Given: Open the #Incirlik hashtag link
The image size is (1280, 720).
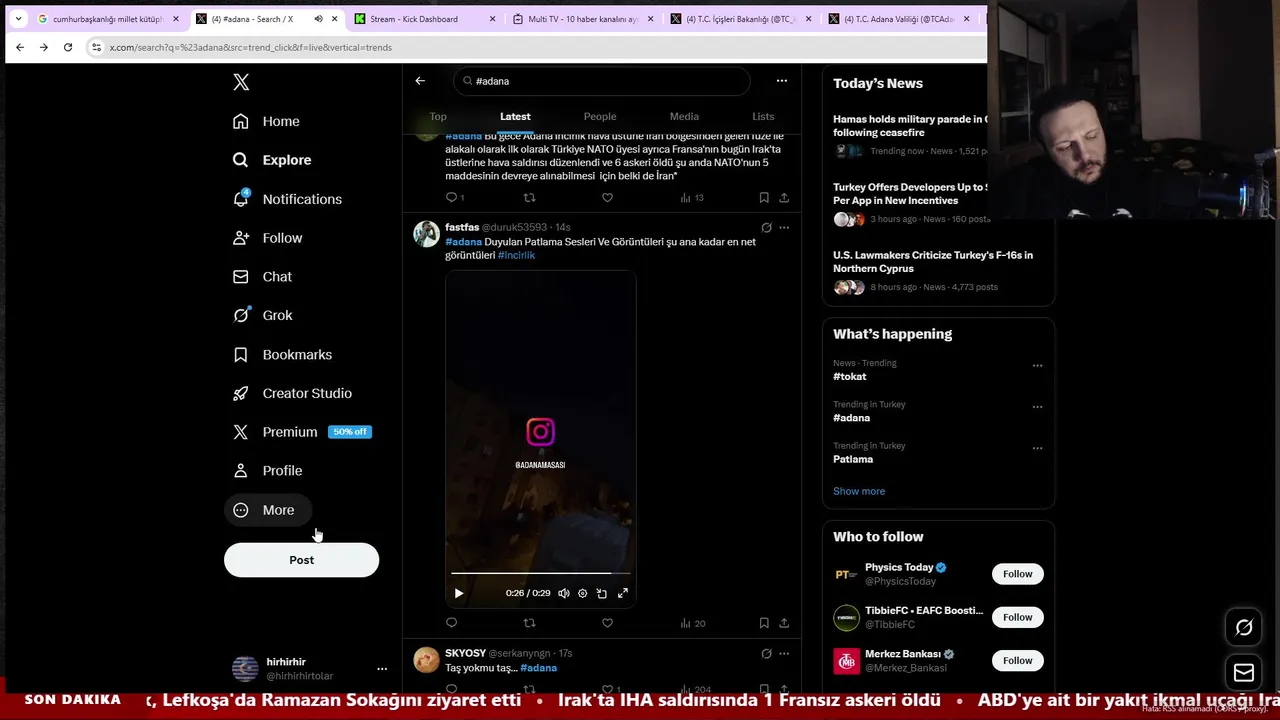Looking at the screenshot, I should 516,255.
